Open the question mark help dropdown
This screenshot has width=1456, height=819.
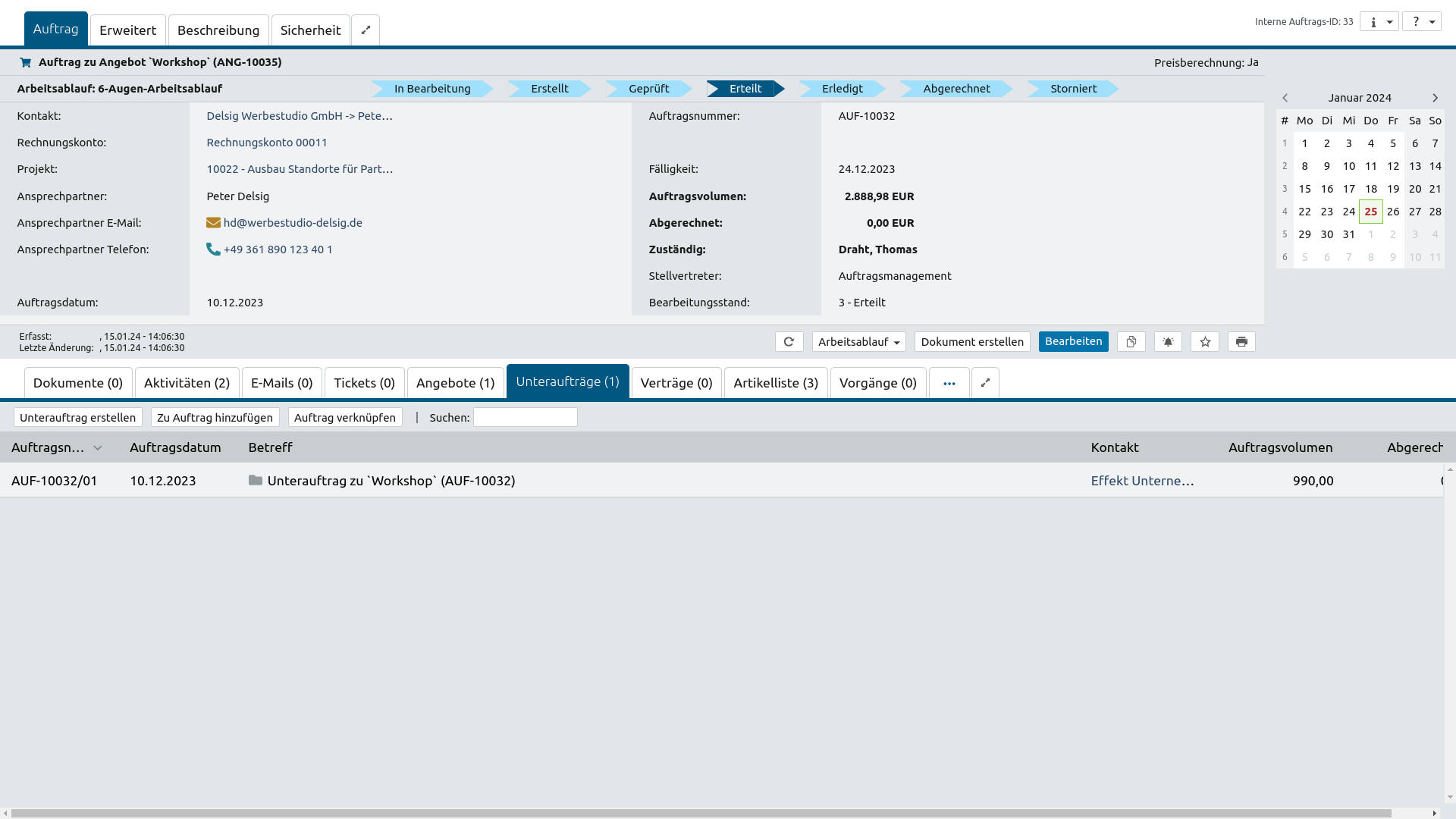click(x=1422, y=22)
